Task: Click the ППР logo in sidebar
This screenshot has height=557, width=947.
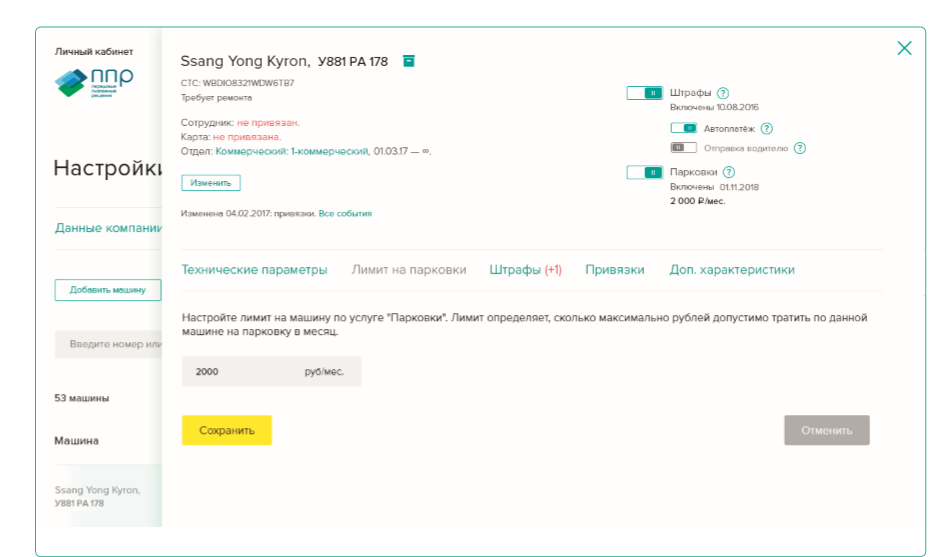Action: [94, 82]
